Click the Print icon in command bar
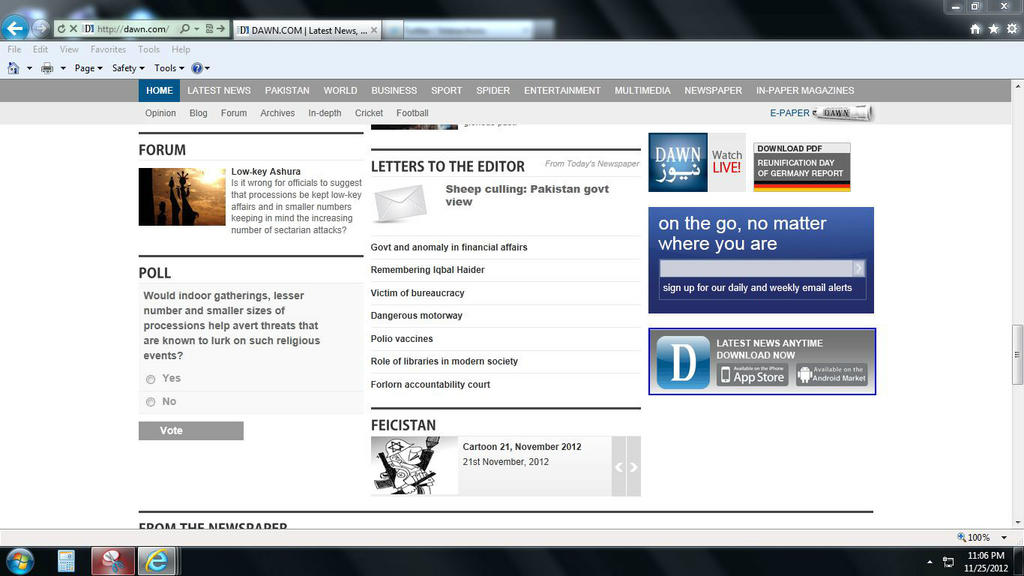The width and height of the screenshot is (1024, 576). 47,68
